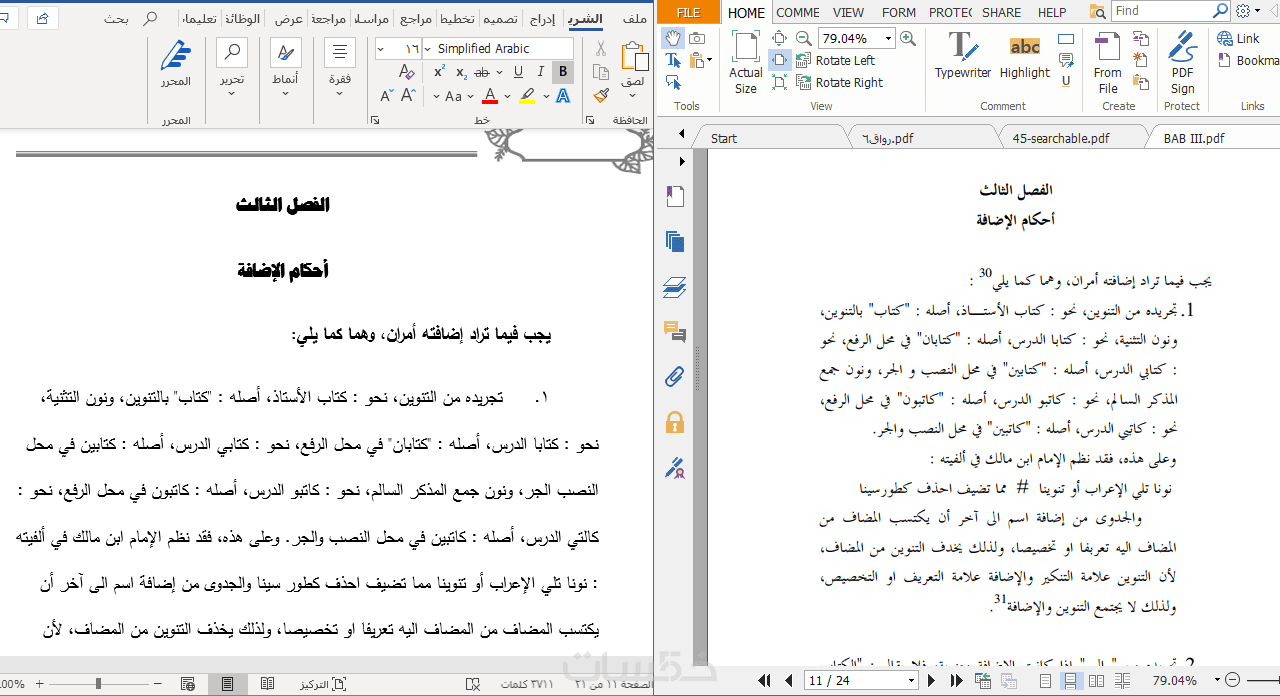Toggle superscript formatting in Word

pyautogui.click(x=438, y=72)
